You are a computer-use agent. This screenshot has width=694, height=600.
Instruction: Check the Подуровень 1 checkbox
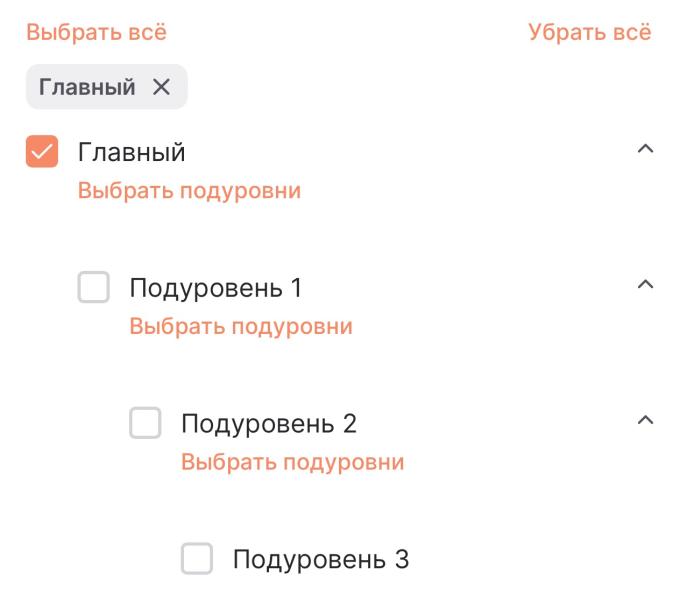tap(94, 288)
